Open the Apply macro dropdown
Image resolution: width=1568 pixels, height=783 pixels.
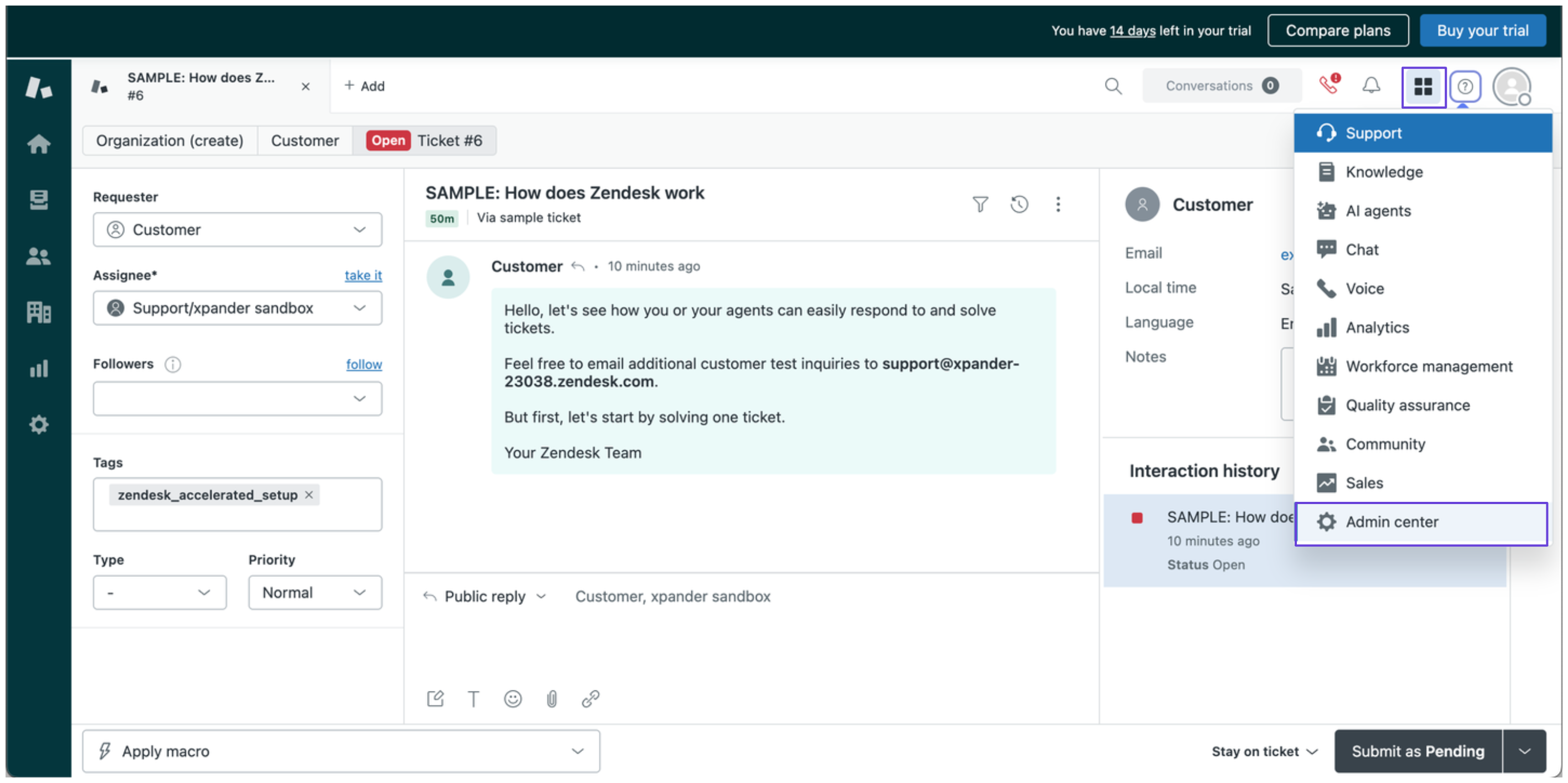pos(341,751)
